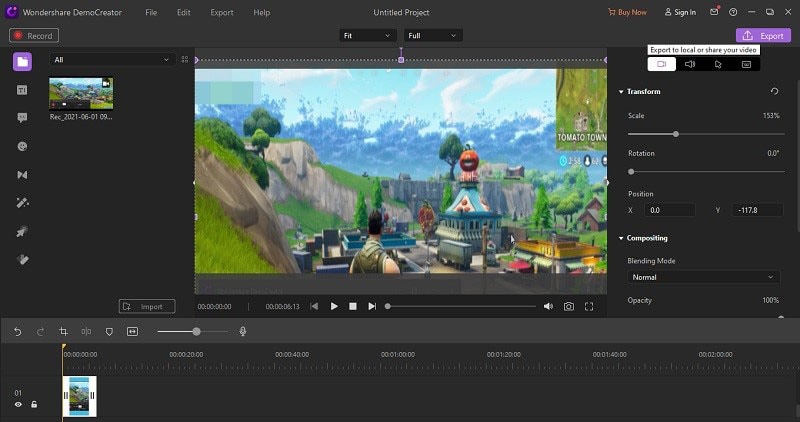Screen dimensions: 800x422
Task: Open the File menu
Action: point(151,12)
